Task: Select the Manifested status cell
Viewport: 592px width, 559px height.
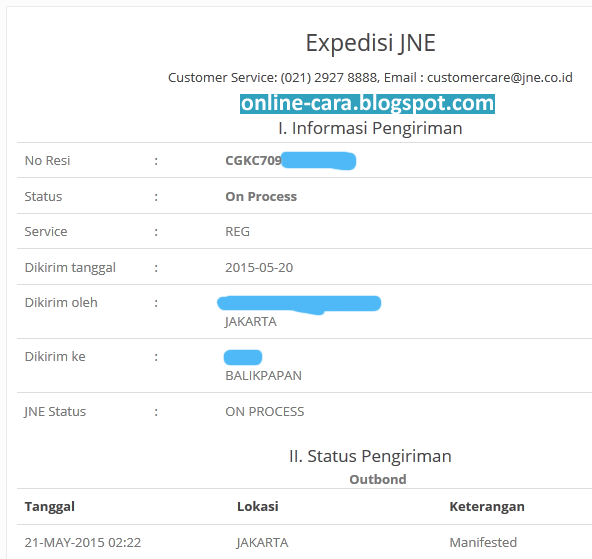Action: 483,542
